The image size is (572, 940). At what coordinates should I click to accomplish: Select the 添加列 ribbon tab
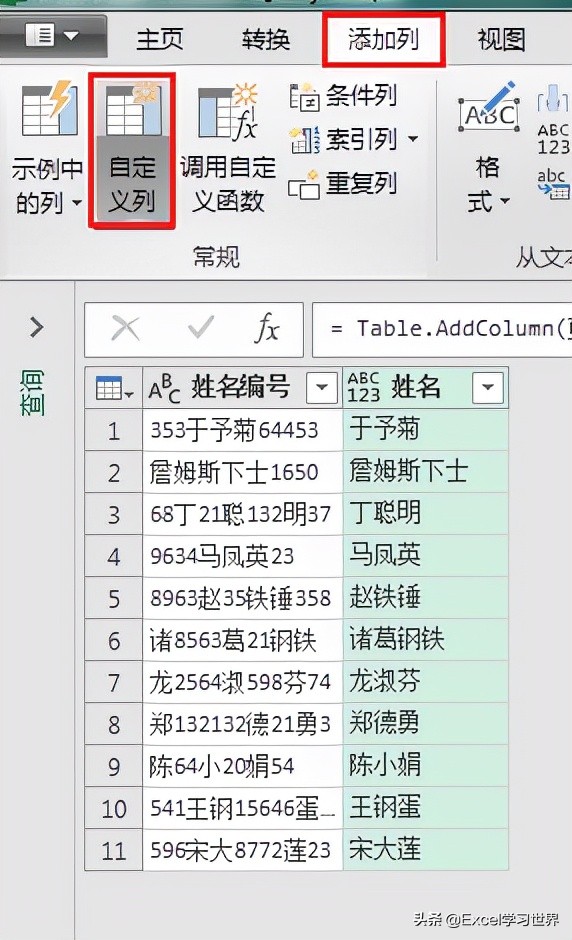[x=384, y=40]
